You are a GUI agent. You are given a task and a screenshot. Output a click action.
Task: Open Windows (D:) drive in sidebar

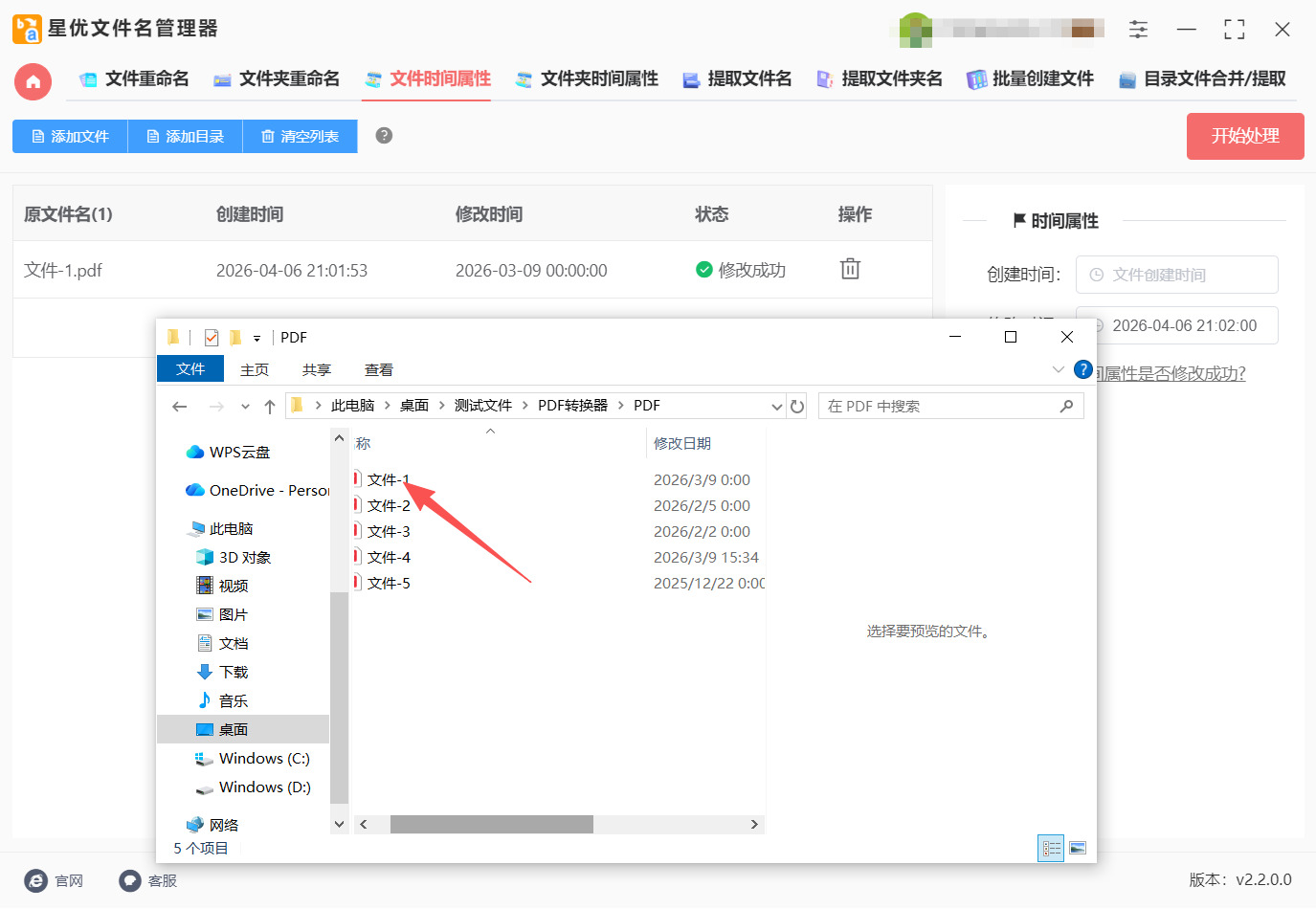[x=253, y=787]
